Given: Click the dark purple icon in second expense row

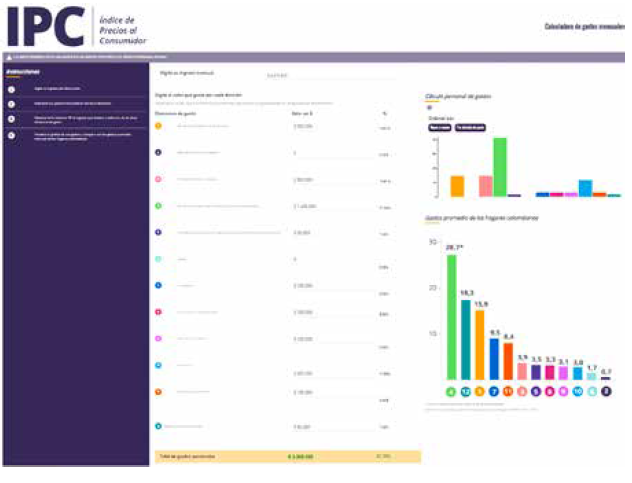Looking at the screenshot, I should (158, 153).
